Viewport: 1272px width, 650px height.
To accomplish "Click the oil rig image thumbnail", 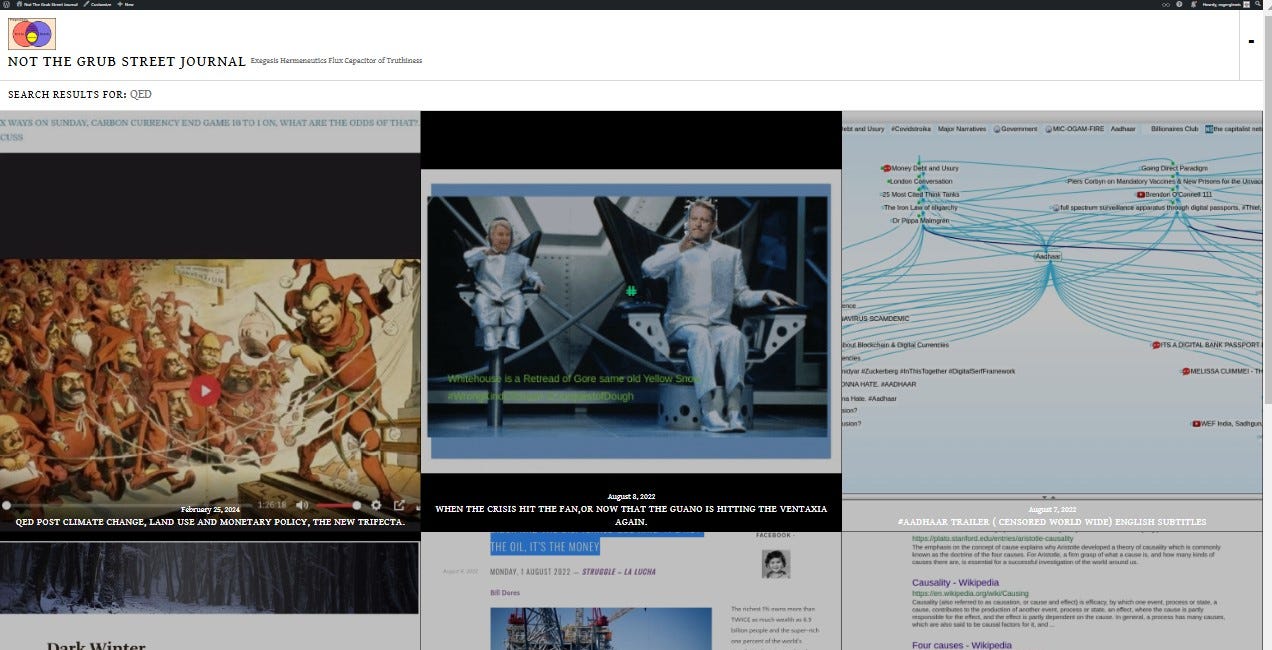I will [x=603, y=628].
